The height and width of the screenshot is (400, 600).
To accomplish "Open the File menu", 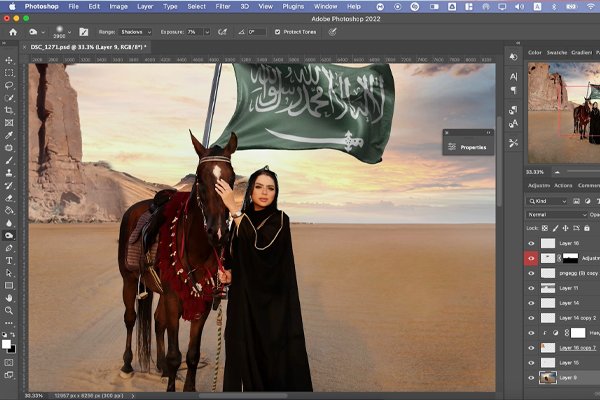I will tap(73, 7).
